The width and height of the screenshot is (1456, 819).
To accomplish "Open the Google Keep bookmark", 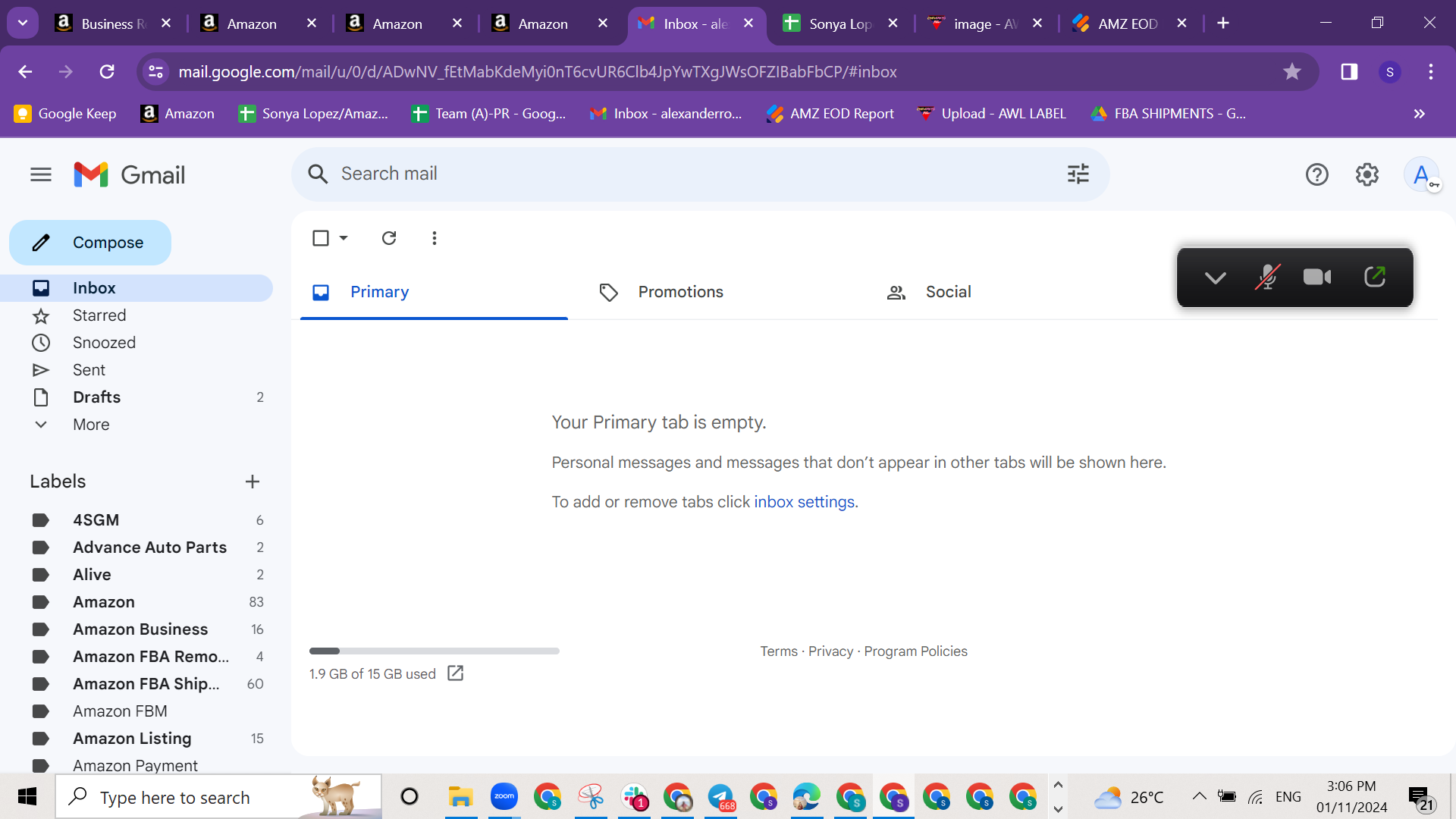I will point(65,114).
